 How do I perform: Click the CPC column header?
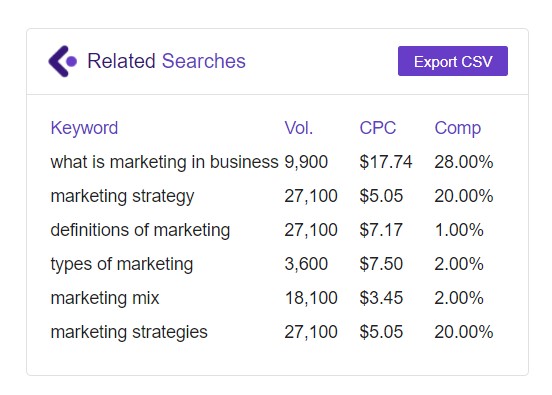coord(377,128)
